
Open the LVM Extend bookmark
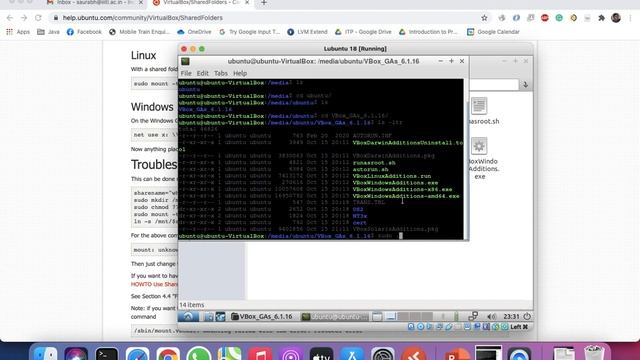point(307,31)
